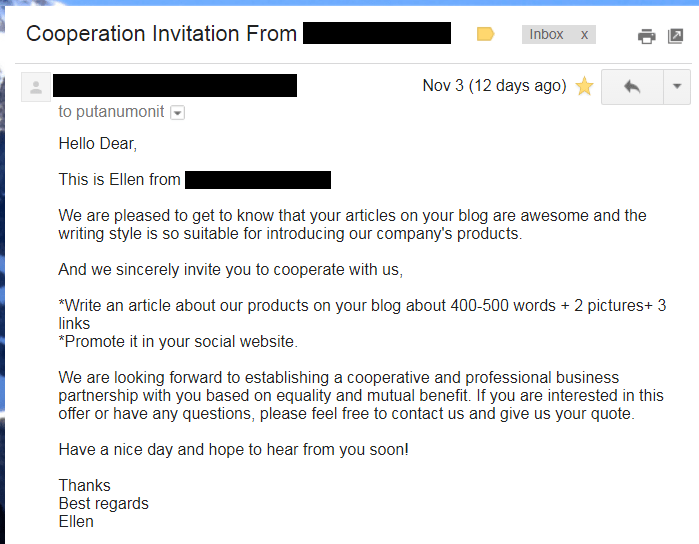Open the email in a new window

[x=676, y=36]
